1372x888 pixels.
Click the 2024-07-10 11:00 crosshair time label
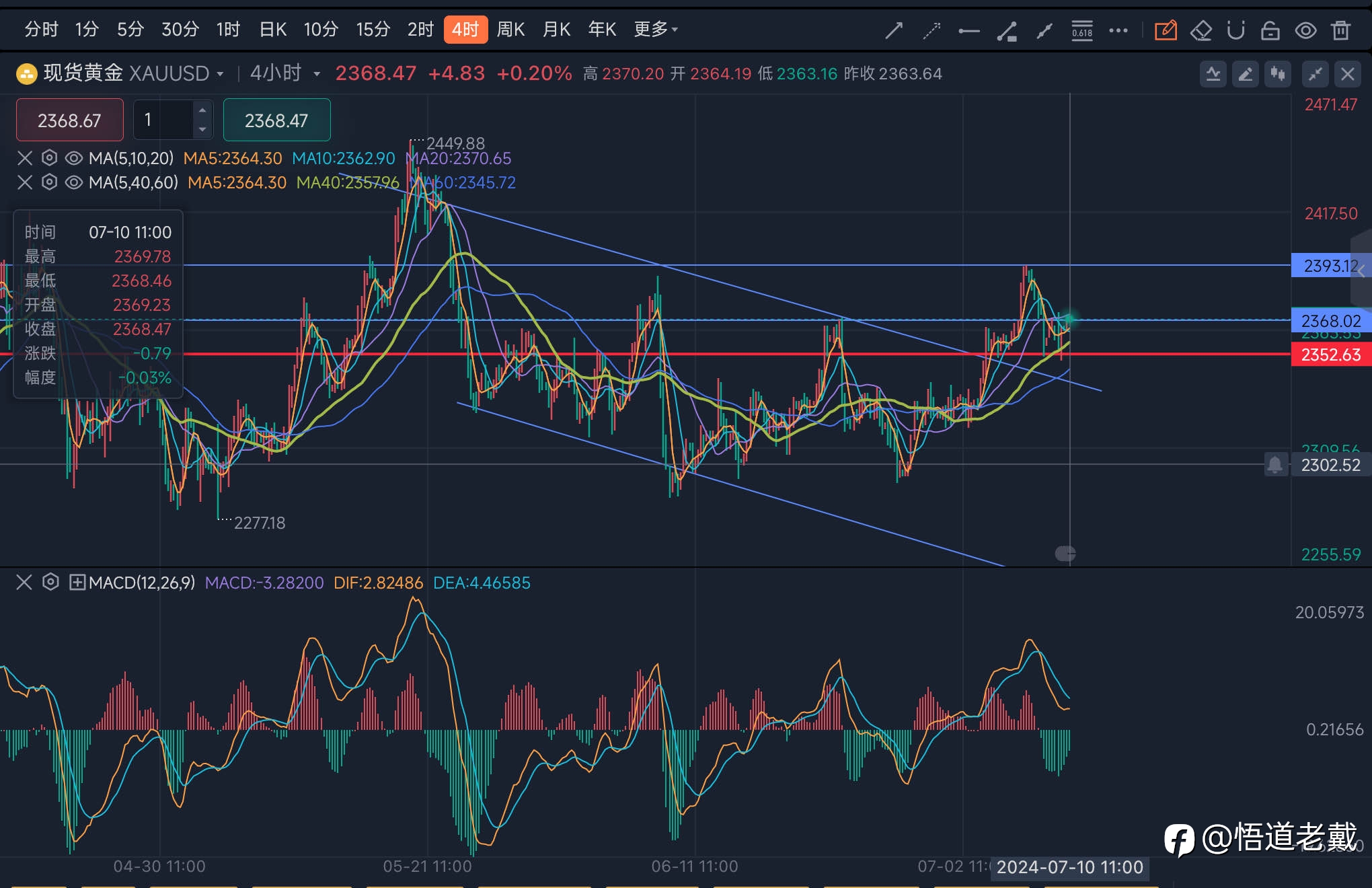[x=1070, y=867]
